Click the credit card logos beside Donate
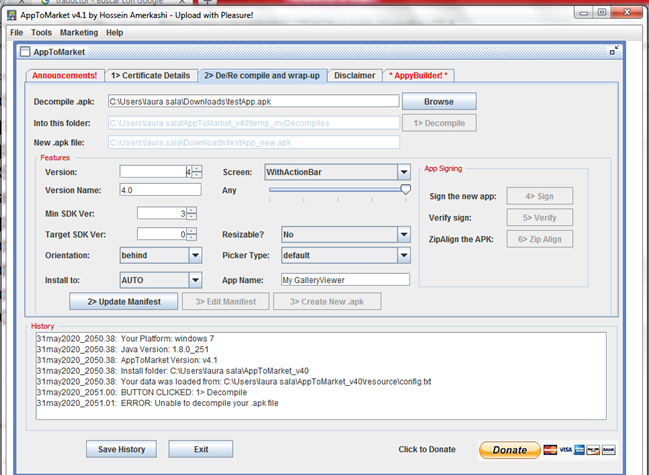 tap(579, 450)
